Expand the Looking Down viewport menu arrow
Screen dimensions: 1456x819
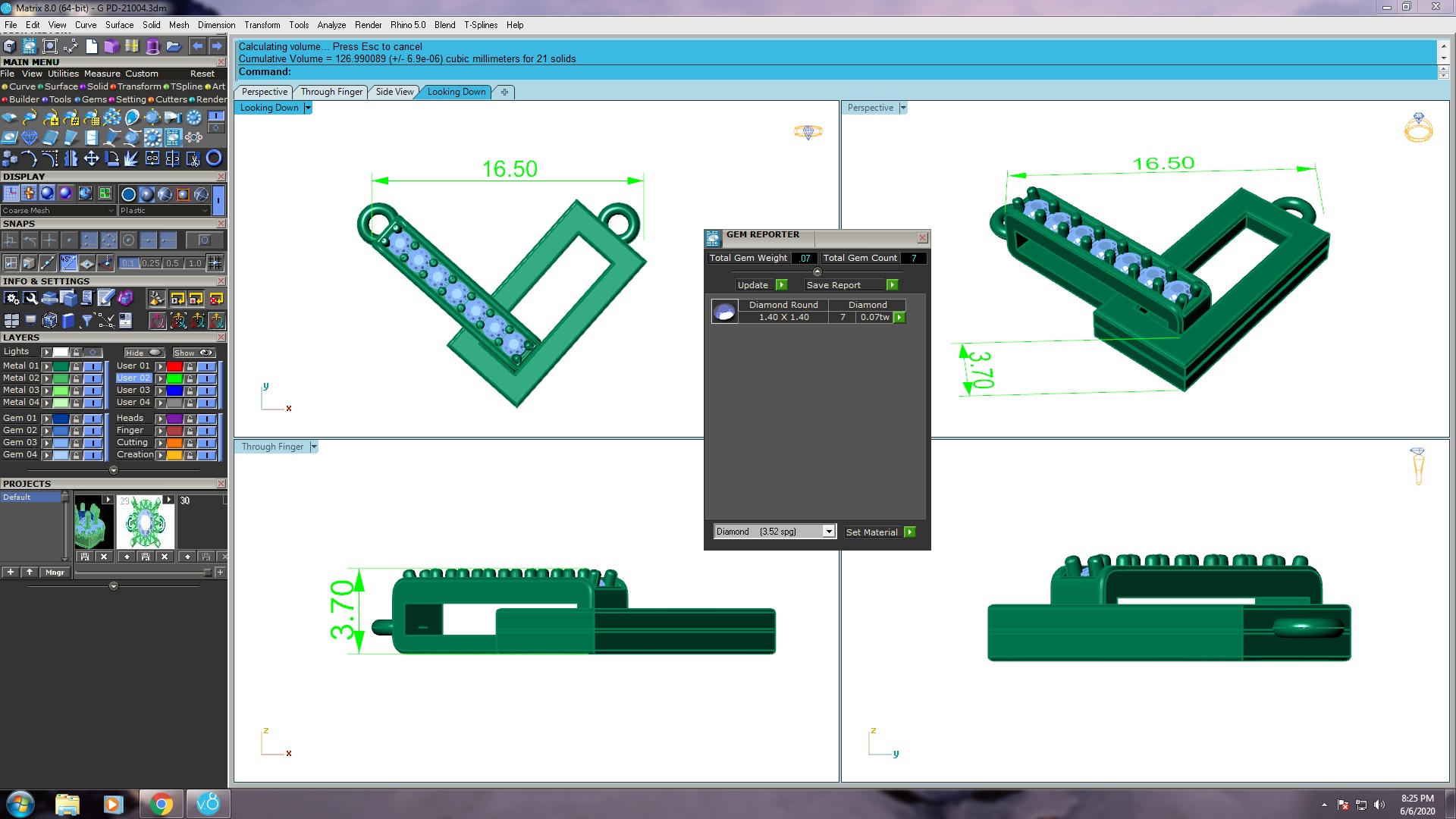point(307,108)
